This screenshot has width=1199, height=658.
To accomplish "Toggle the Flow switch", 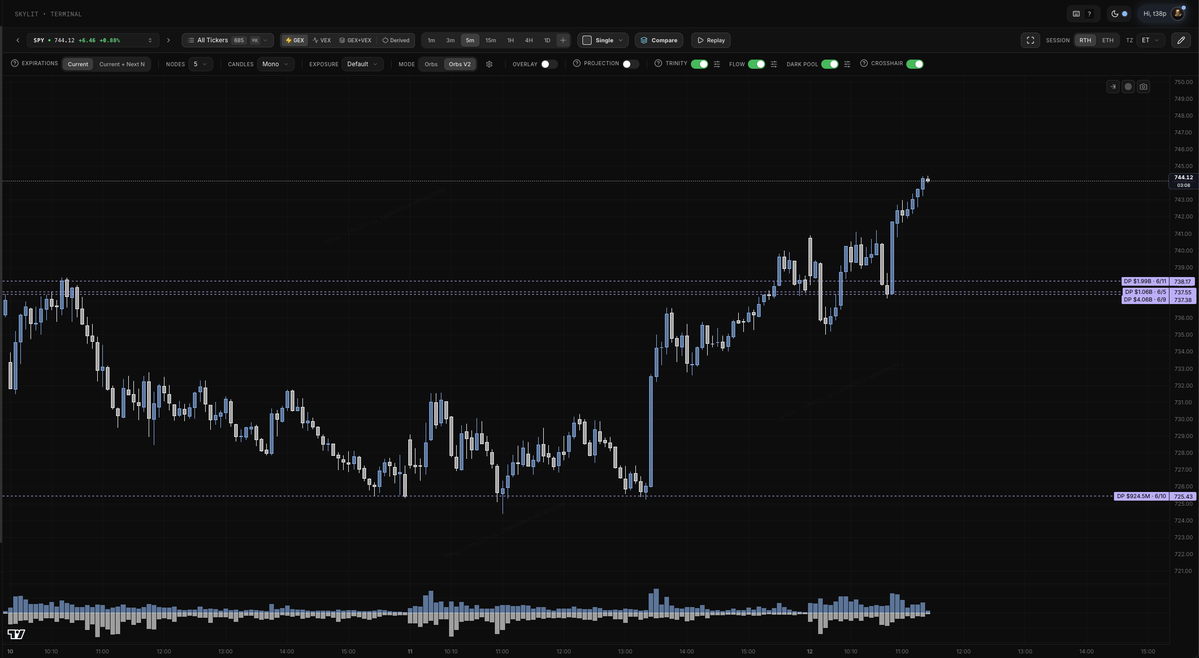I will [756, 64].
